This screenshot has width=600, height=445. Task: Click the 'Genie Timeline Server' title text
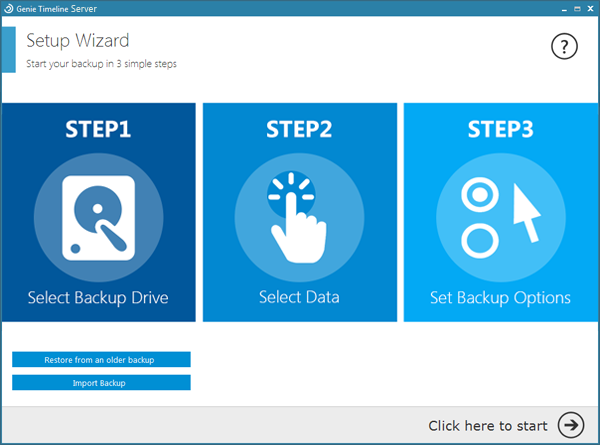[57, 9]
